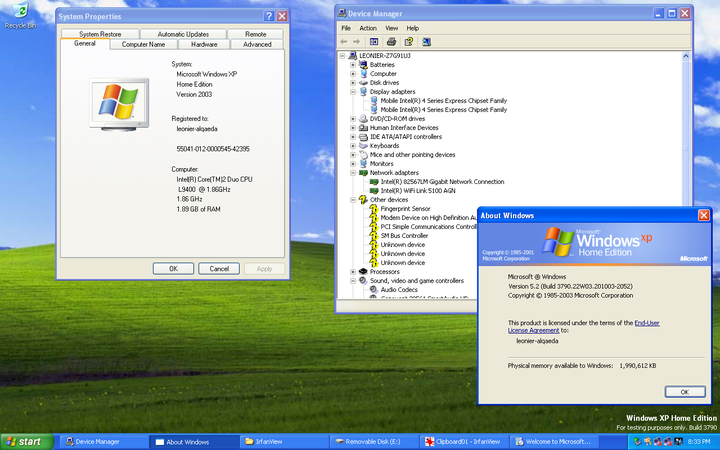The width and height of the screenshot is (720, 450).
Task: Click the Back arrow in Device Manager toolbar
Action: pos(344,42)
